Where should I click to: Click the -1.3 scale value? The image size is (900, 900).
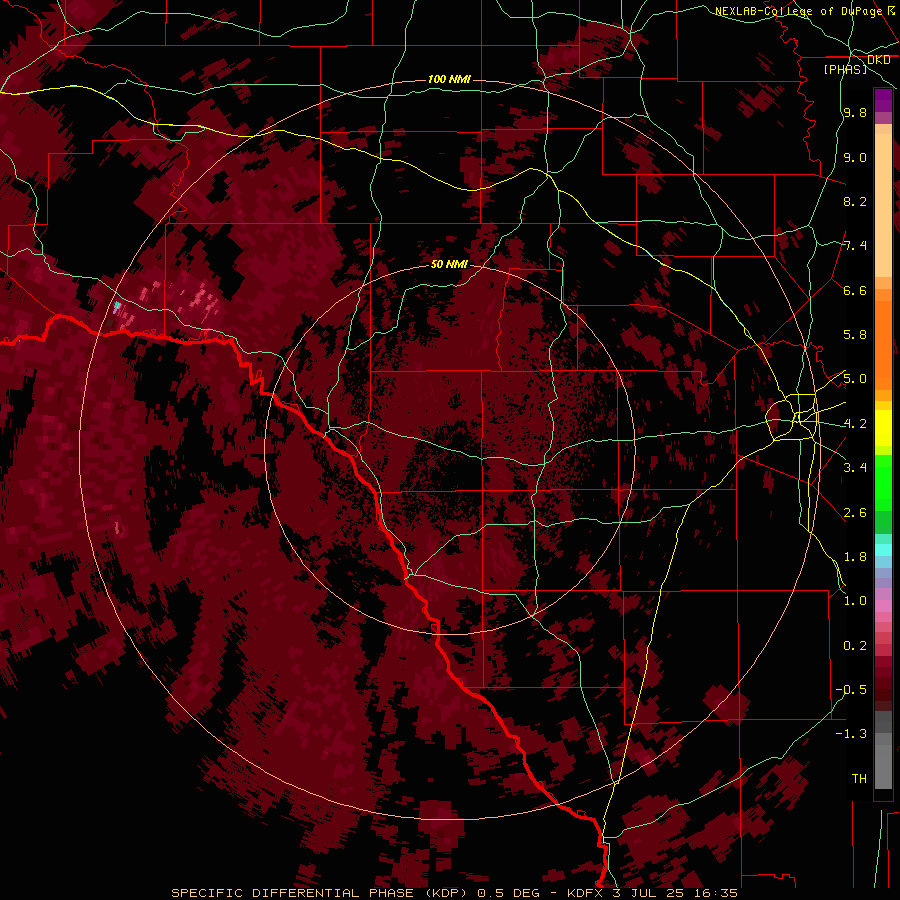pos(851,734)
